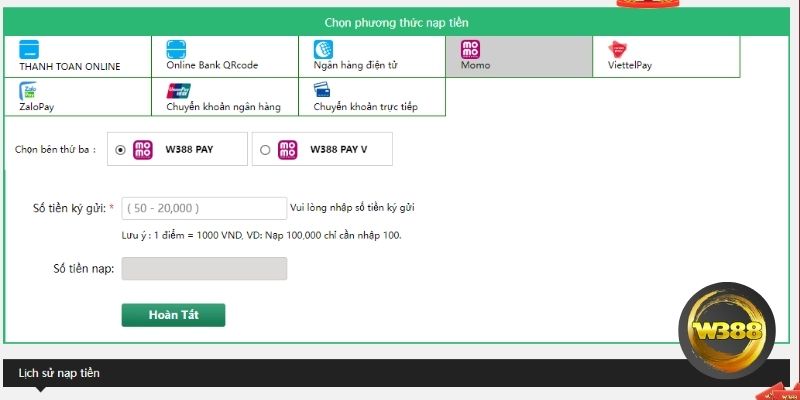This screenshot has height=400, width=800.
Task: Choose the Ngân hàng điện tử tab
Action: (372, 57)
